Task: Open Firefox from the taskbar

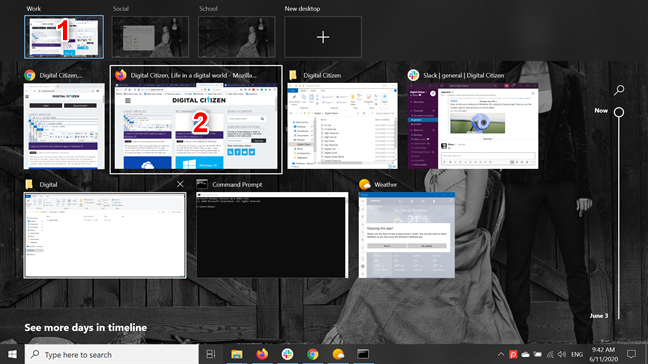Action: coord(262,354)
